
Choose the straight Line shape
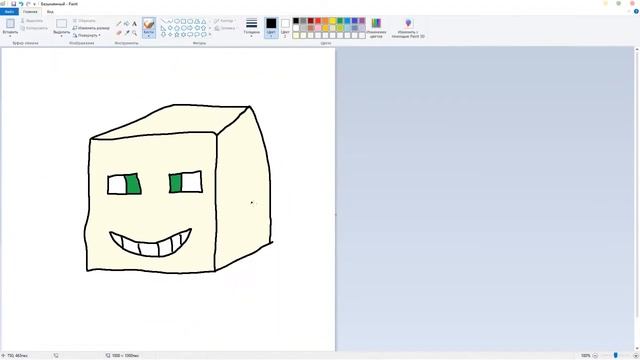point(163,21)
